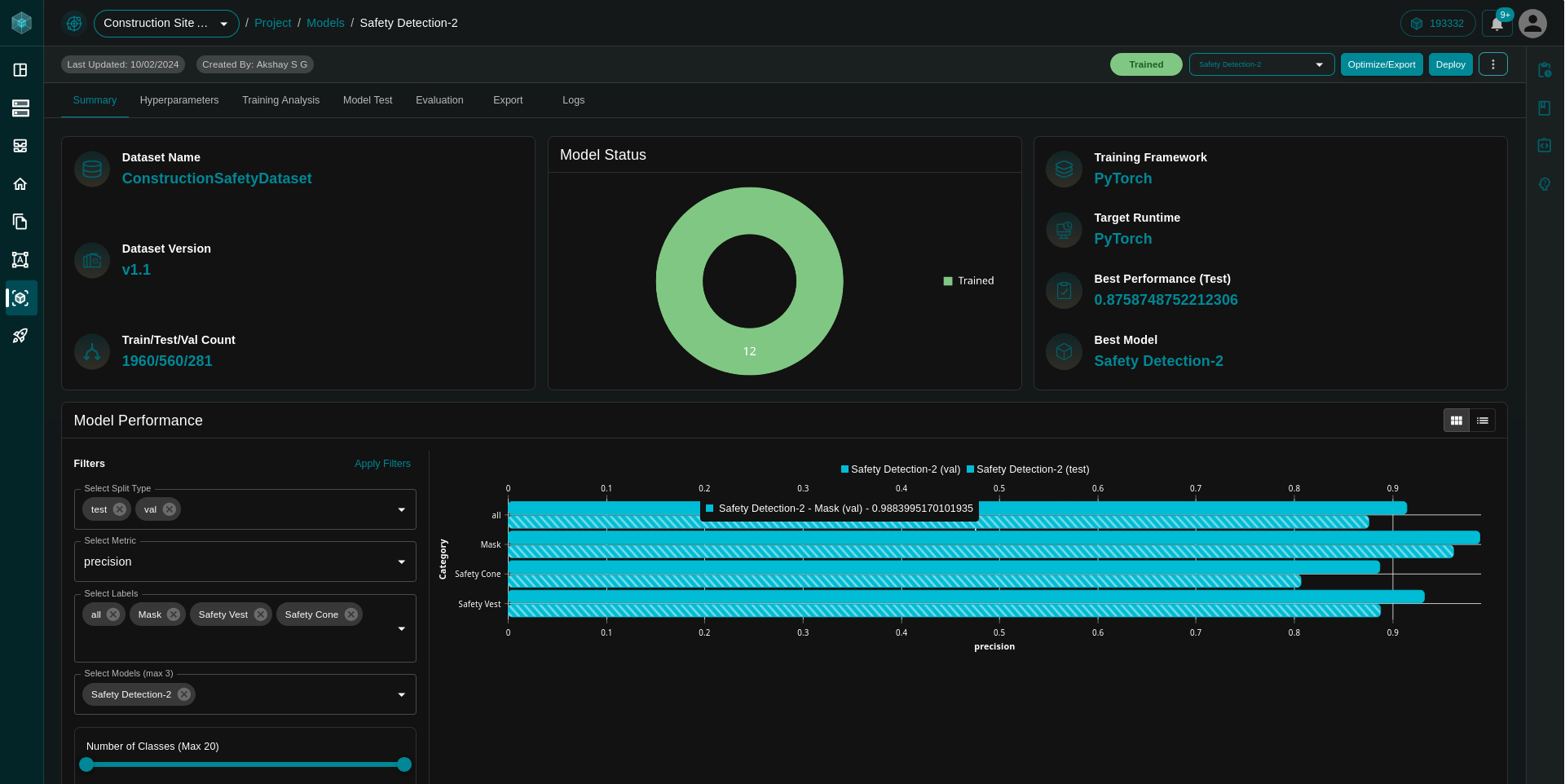Open the Export tab
Screen dimensions: 1565x784
[x=508, y=100]
